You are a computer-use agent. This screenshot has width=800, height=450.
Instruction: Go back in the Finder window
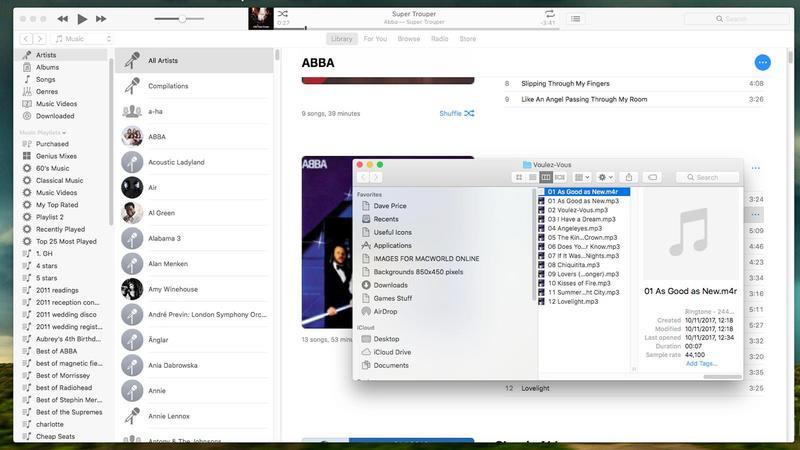click(363, 177)
